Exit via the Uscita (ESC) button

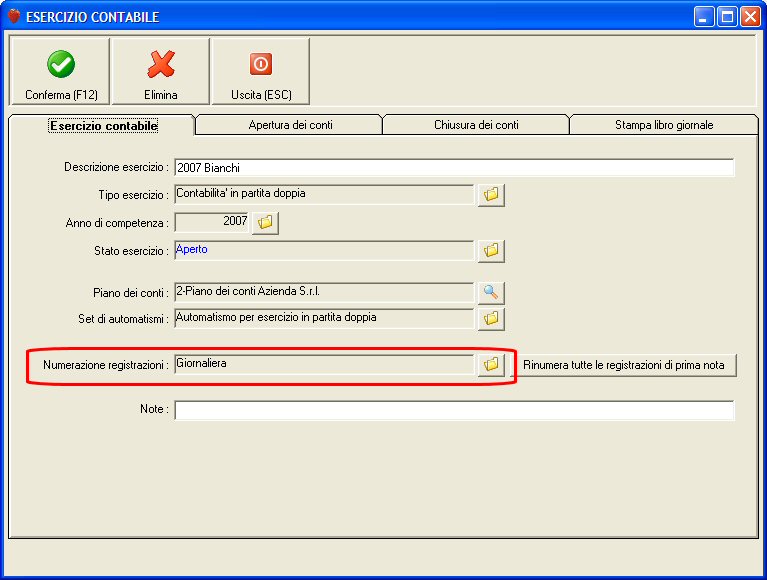[261, 71]
